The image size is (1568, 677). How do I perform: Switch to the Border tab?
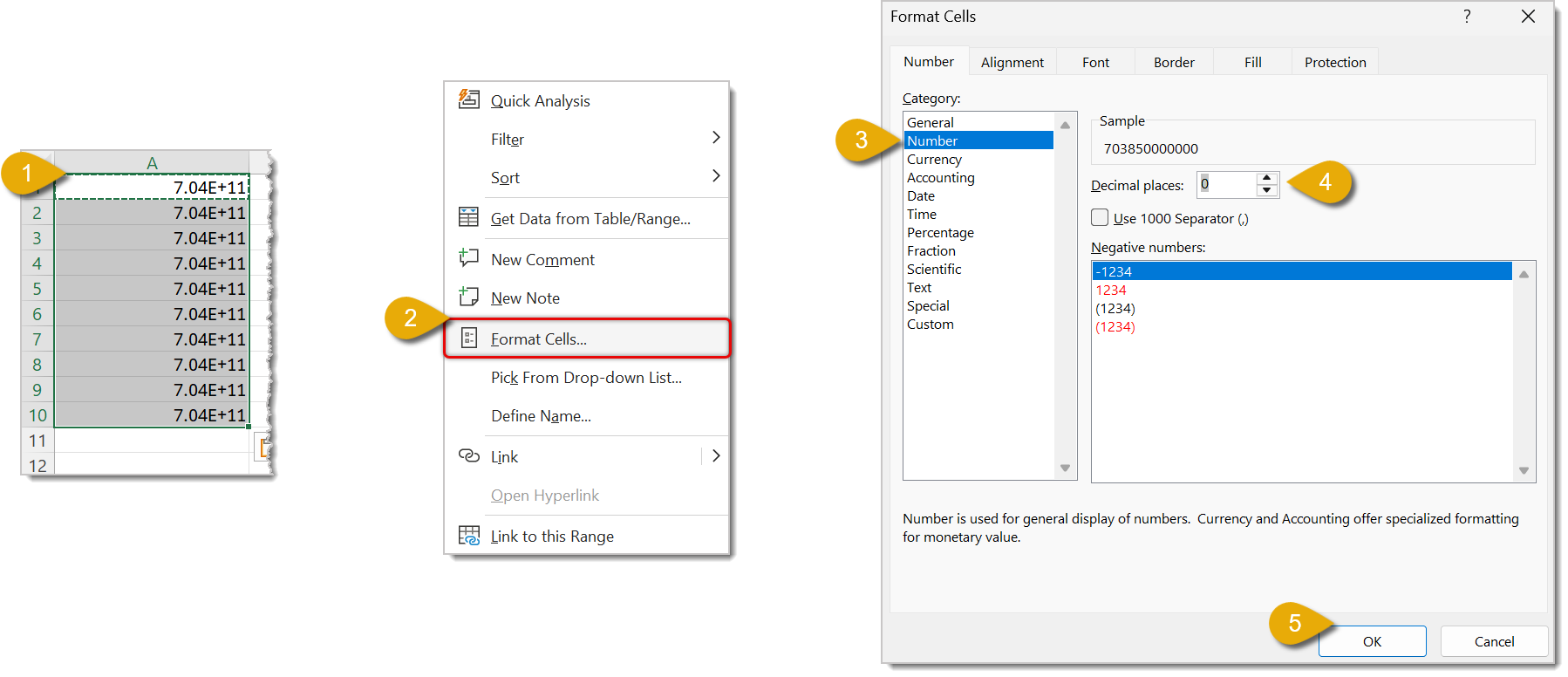point(1174,62)
